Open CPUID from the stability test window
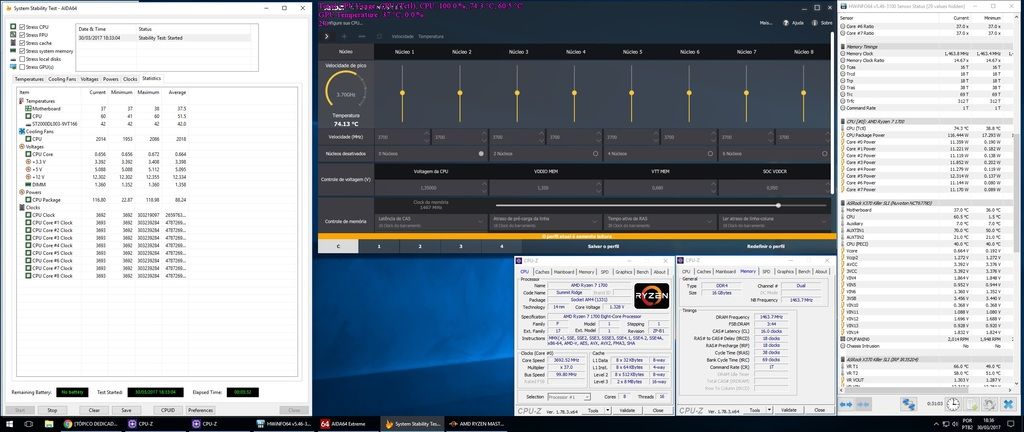Screen dimensions: 1024x432 pos(168,410)
